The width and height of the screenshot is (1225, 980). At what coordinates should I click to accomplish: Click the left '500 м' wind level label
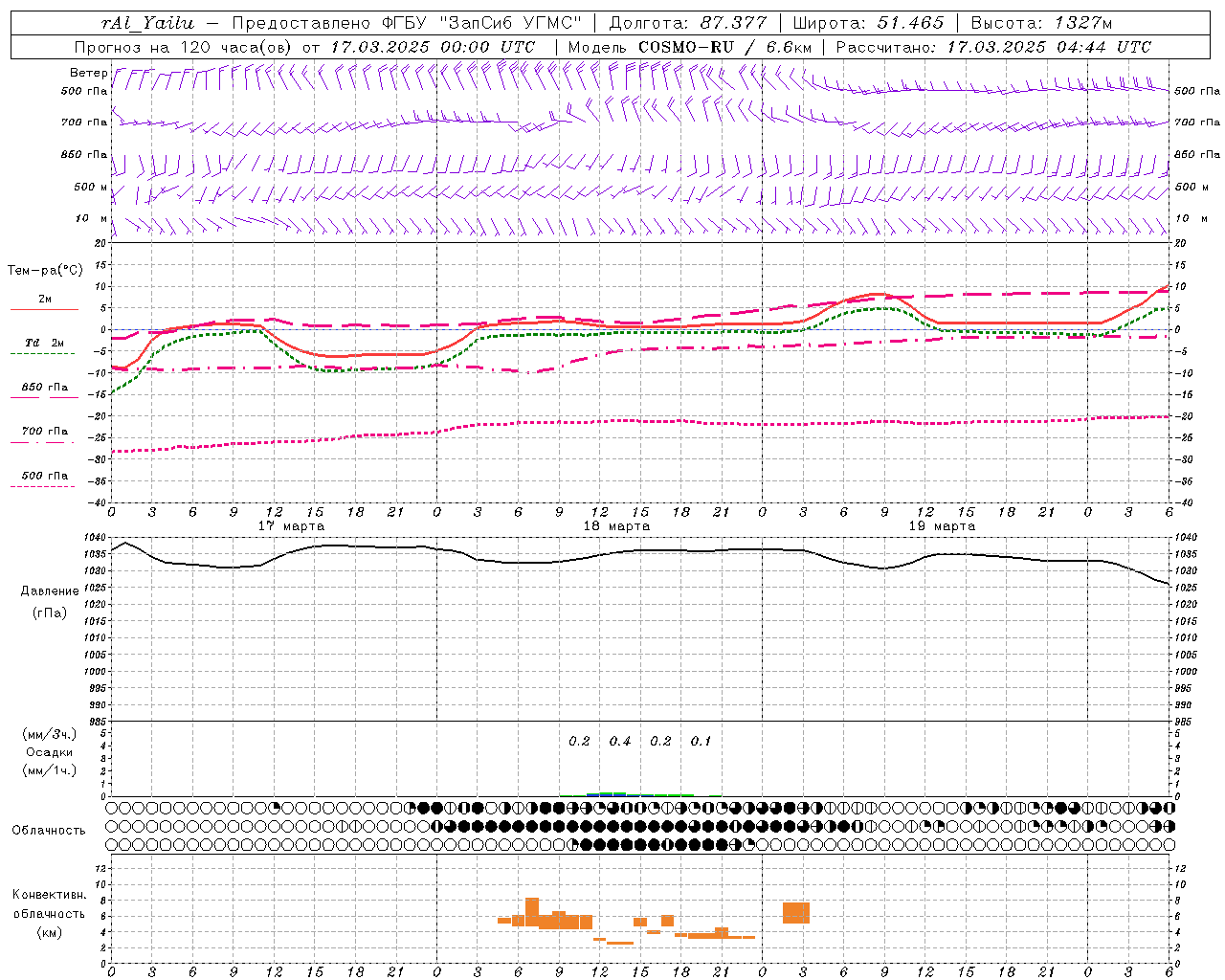(92, 187)
